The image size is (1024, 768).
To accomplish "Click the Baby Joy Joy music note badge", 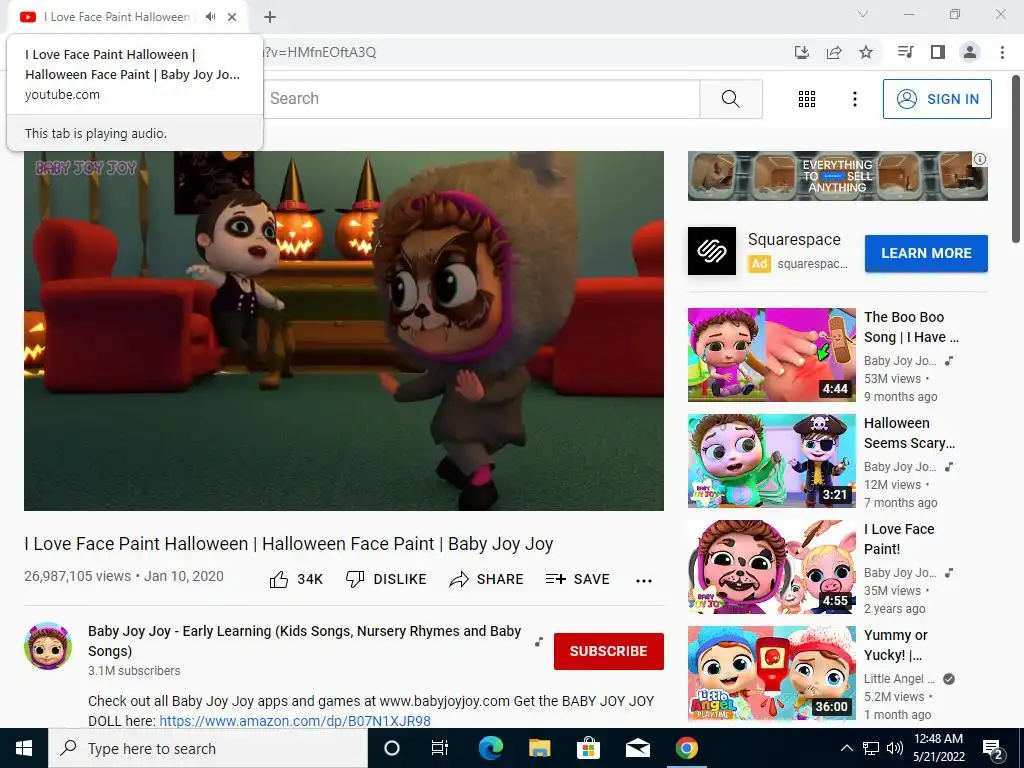I will tap(539, 642).
